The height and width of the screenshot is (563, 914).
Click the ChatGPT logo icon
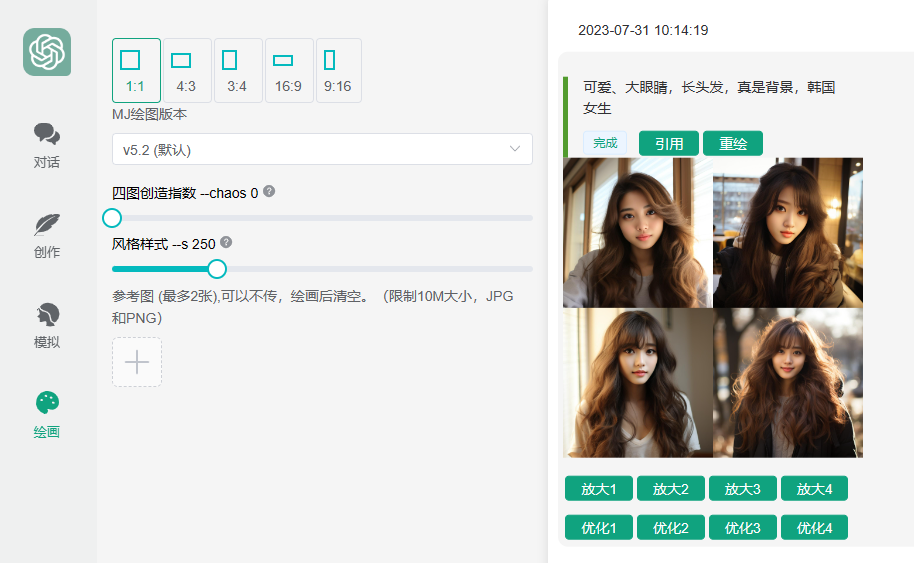[47, 52]
